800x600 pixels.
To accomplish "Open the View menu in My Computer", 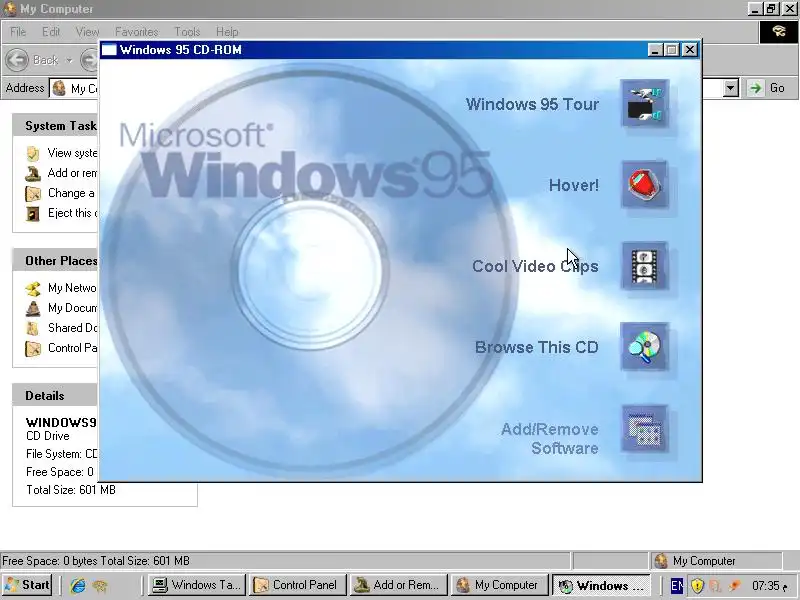I will [87, 32].
